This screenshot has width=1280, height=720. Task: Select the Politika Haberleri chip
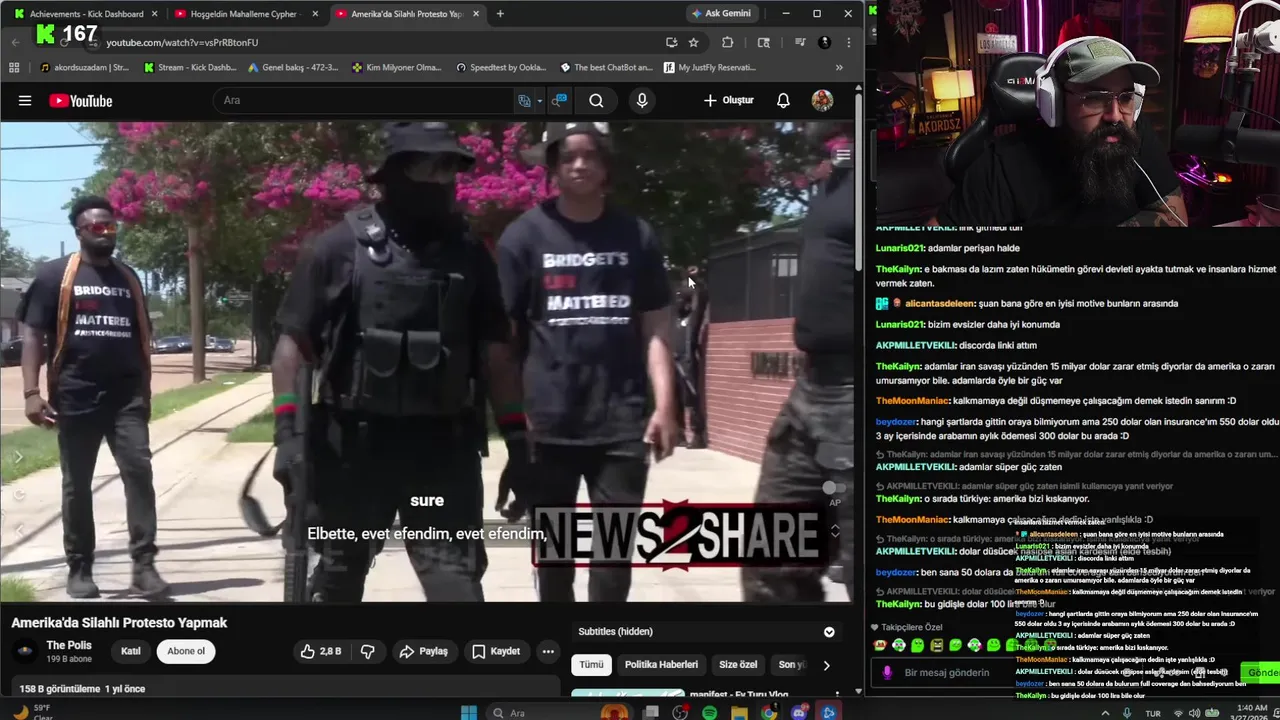(x=661, y=664)
